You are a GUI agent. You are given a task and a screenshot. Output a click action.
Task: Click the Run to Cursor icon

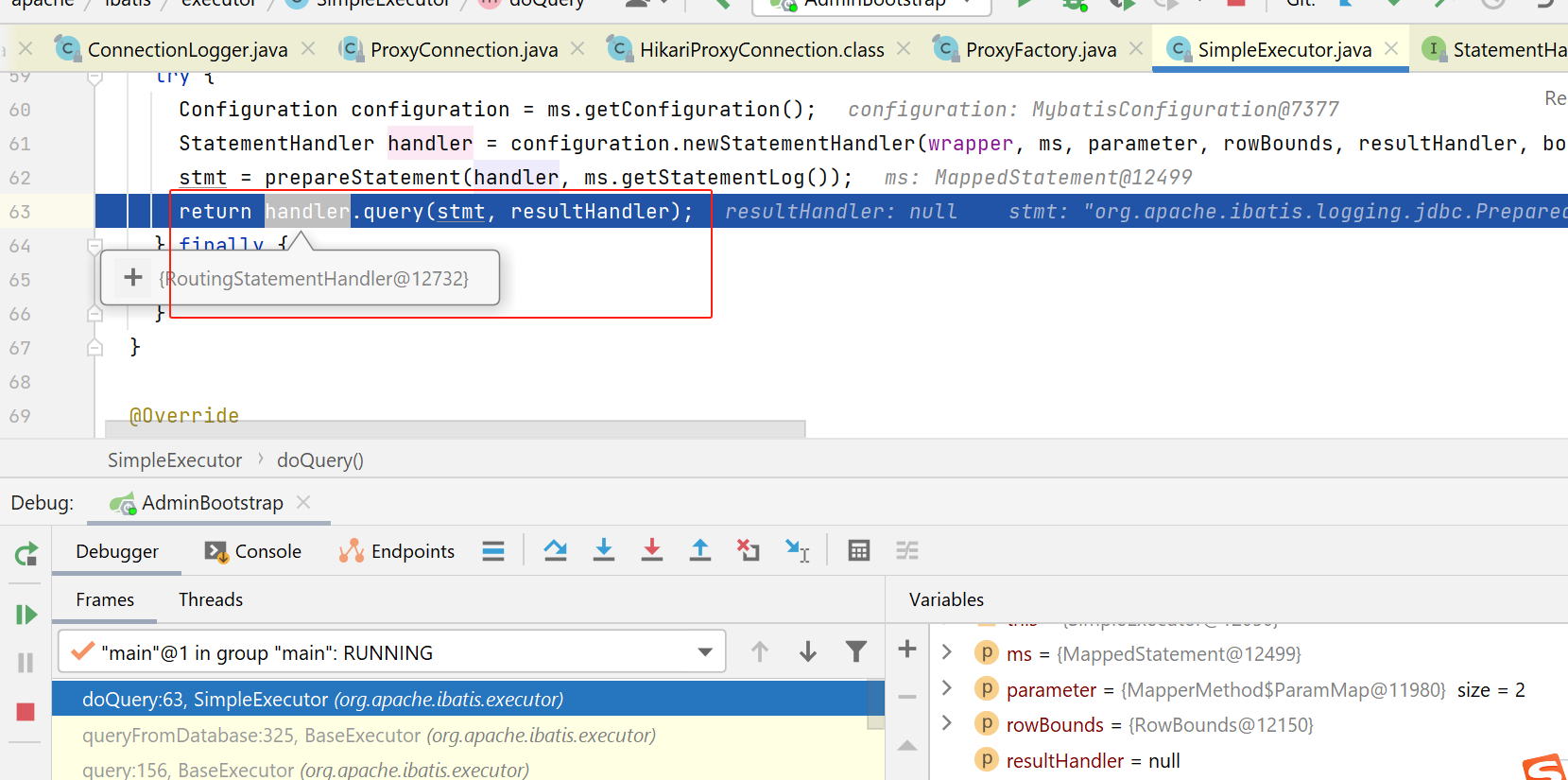[x=797, y=550]
